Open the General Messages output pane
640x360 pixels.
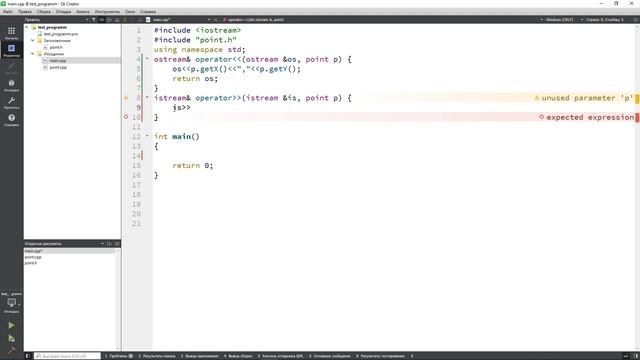point(330,356)
